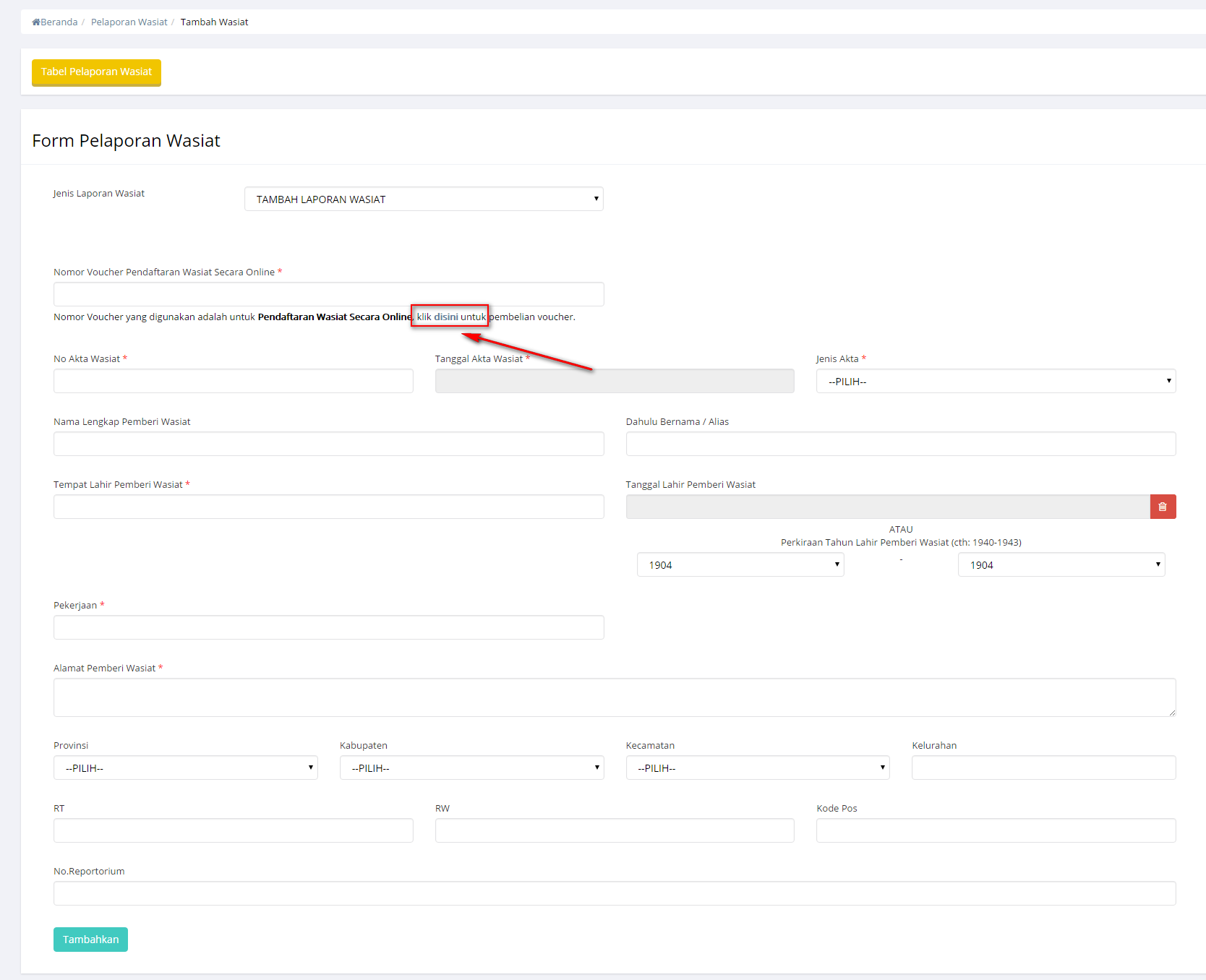1206x980 pixels.
Task: Go to Pelaporan Wasiat breadcrumb
Action: click(x=129, y=22)
